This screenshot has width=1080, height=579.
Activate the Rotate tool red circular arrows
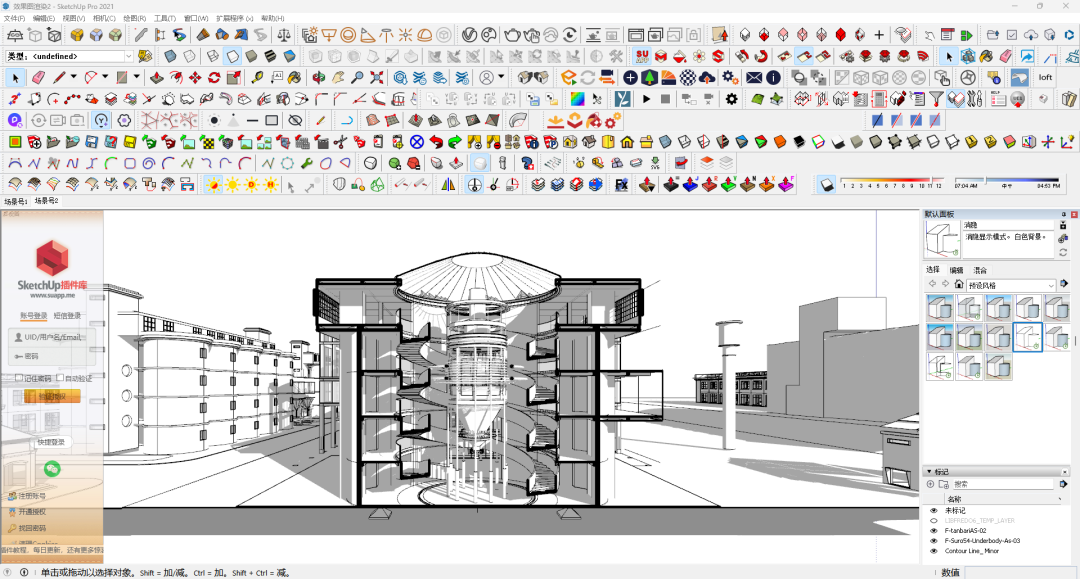(x=214, y=78)
